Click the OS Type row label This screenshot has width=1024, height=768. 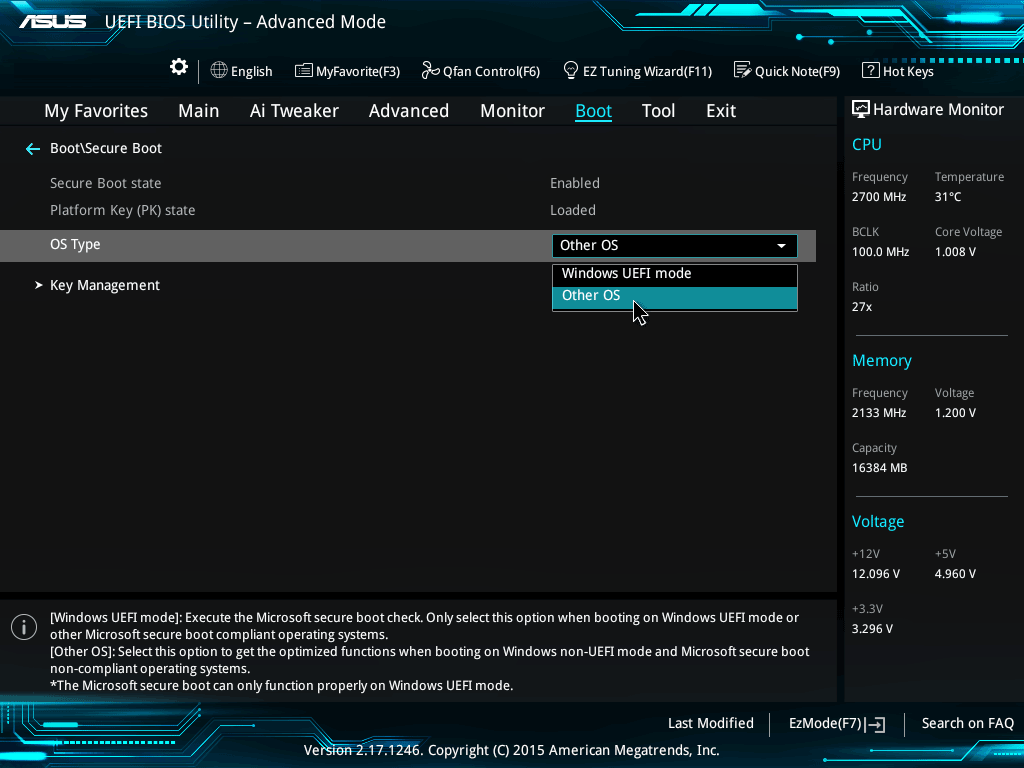coord(75,244)
